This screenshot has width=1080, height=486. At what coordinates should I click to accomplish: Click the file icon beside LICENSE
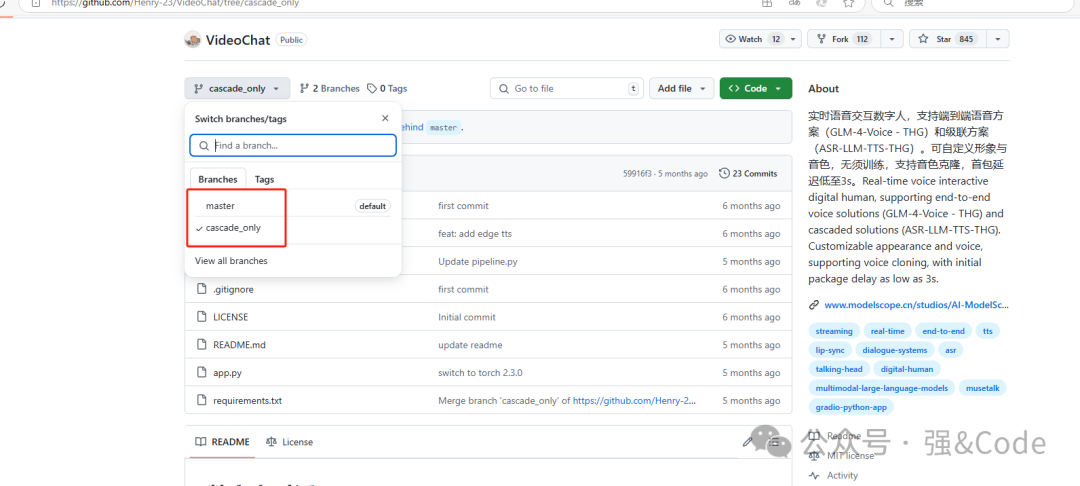(202, 317)
